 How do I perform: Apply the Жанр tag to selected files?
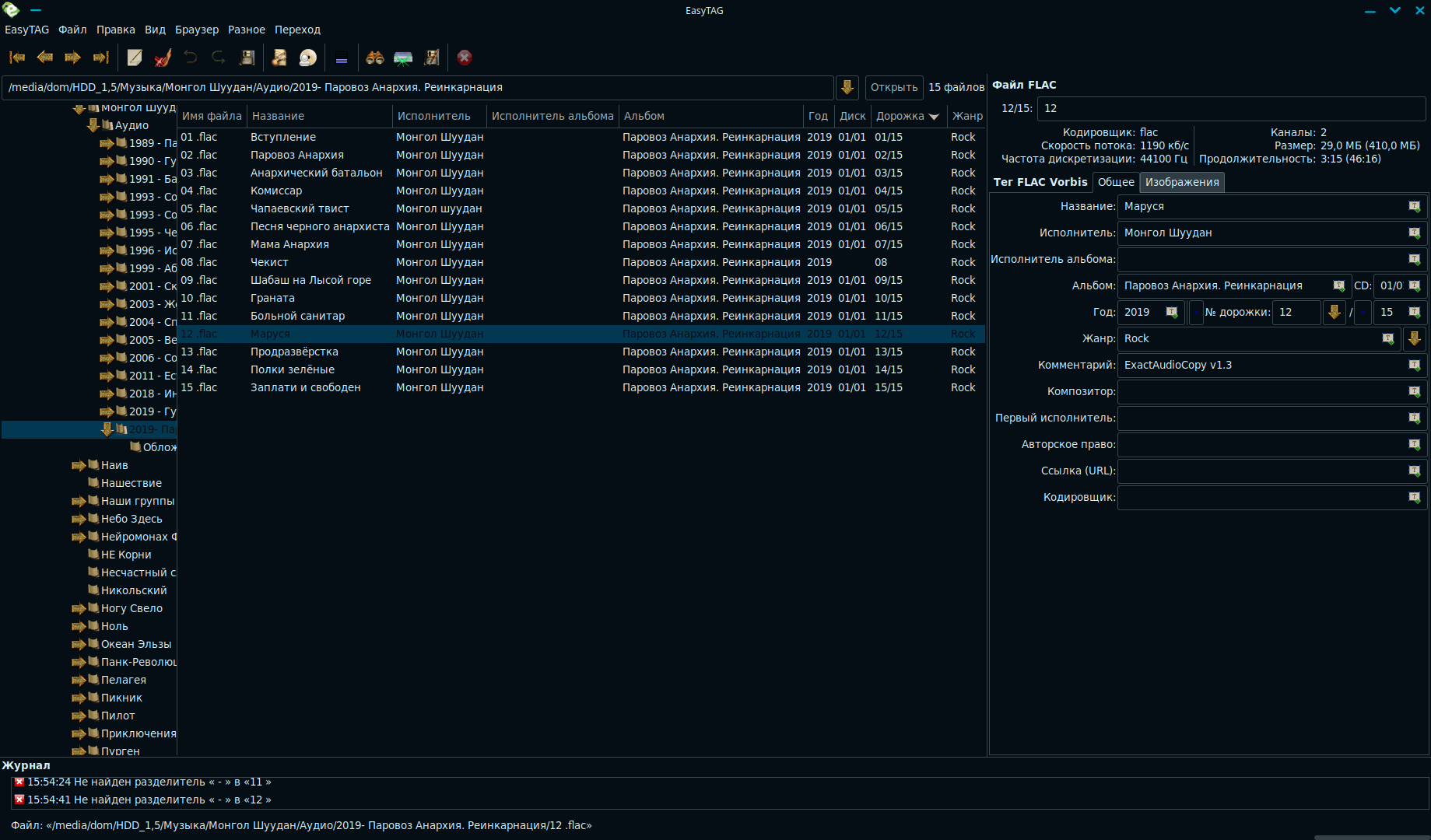point(1388,339)
